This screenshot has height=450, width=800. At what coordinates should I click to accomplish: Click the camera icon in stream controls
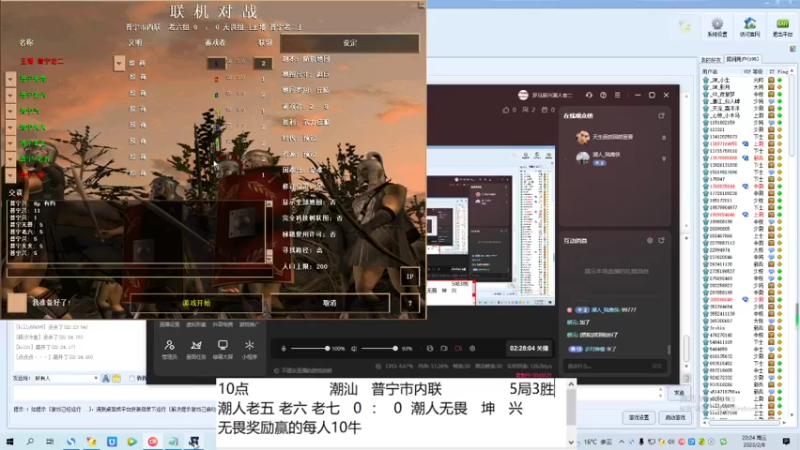[x=444, y=348]
